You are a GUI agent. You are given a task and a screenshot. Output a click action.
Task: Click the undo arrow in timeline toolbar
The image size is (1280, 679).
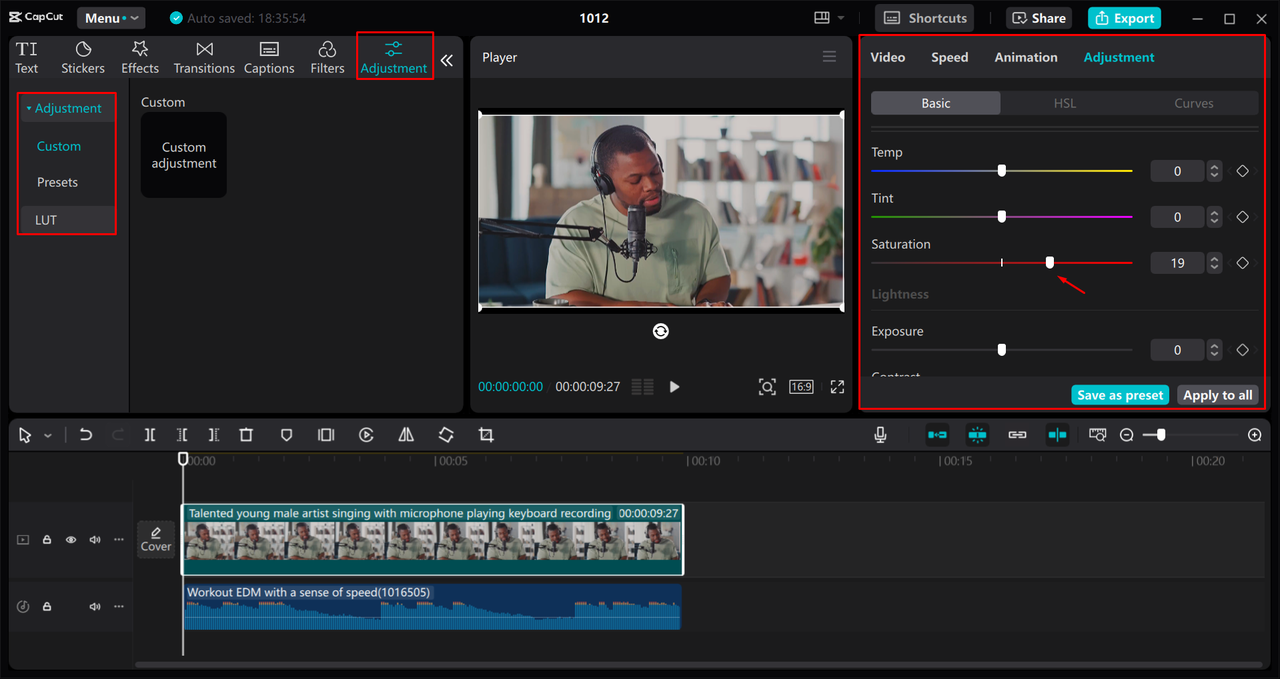[86, 435]
